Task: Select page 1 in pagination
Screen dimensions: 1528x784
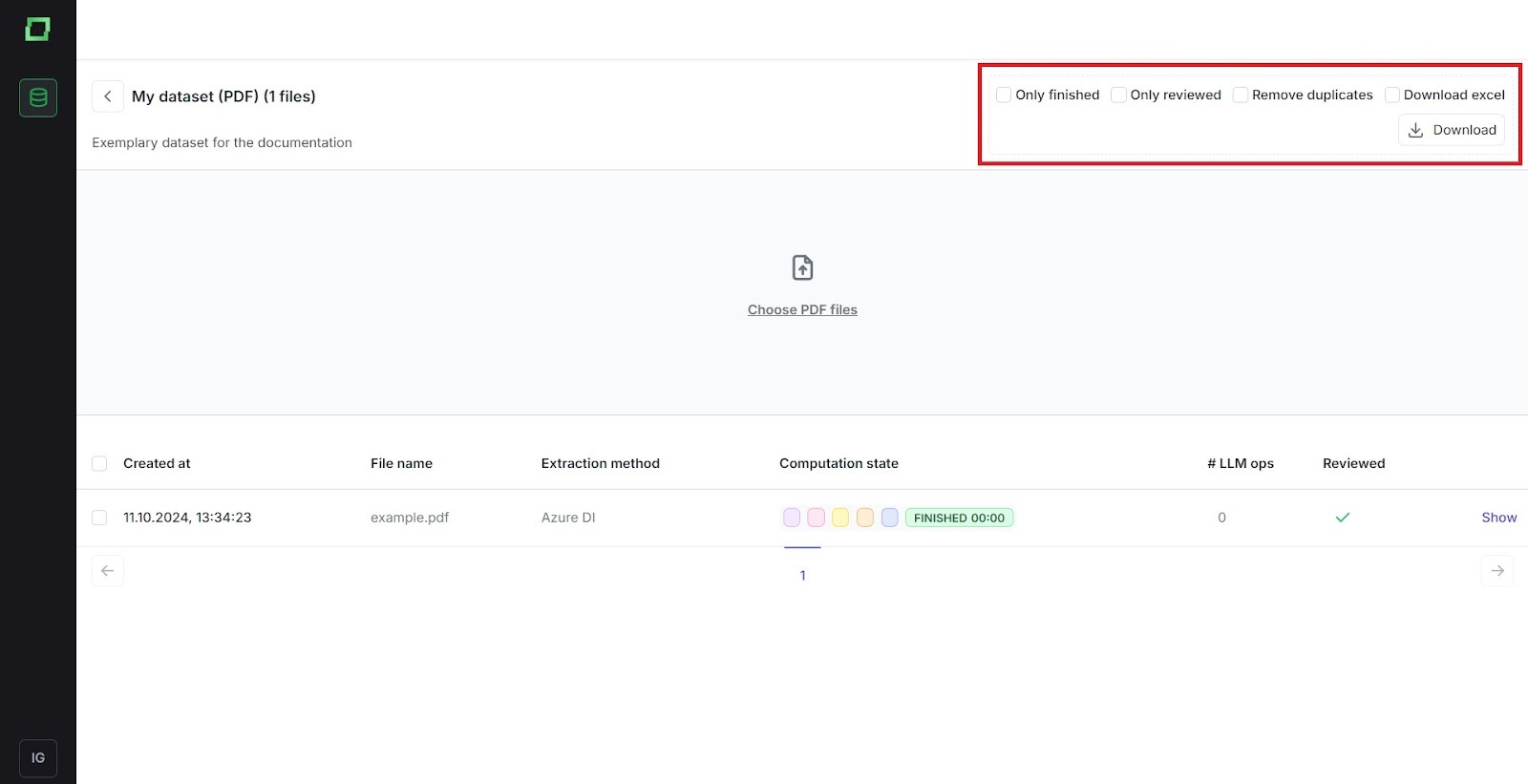Action: click(x=802, y=575)
